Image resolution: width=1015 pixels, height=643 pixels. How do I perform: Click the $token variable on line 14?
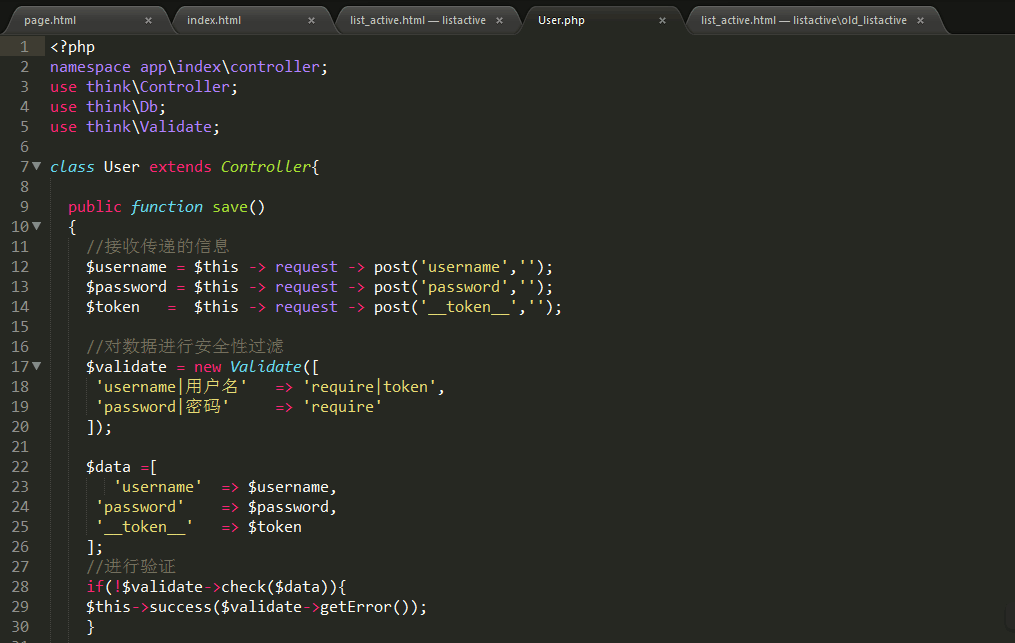click(112, 307)
